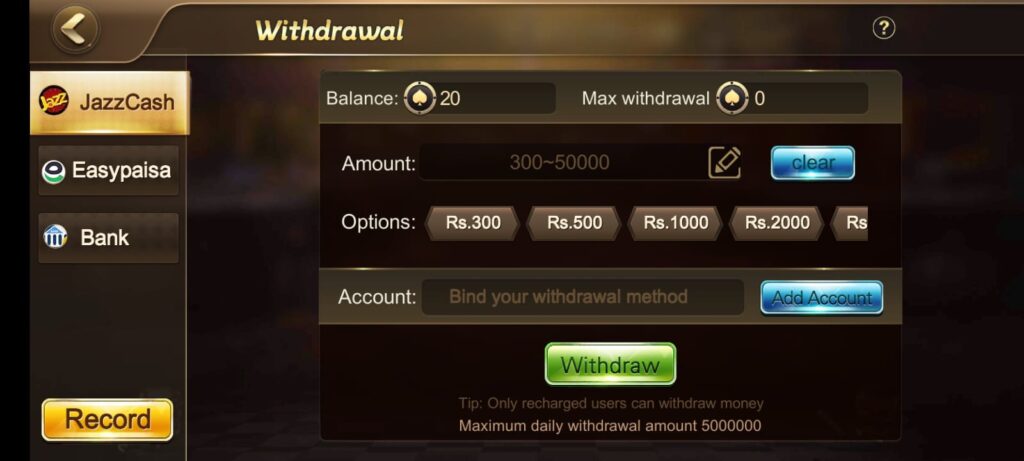This screenshot has width=1024, height=461.
Task: Clear the entered amount
Action: [813, 163]
